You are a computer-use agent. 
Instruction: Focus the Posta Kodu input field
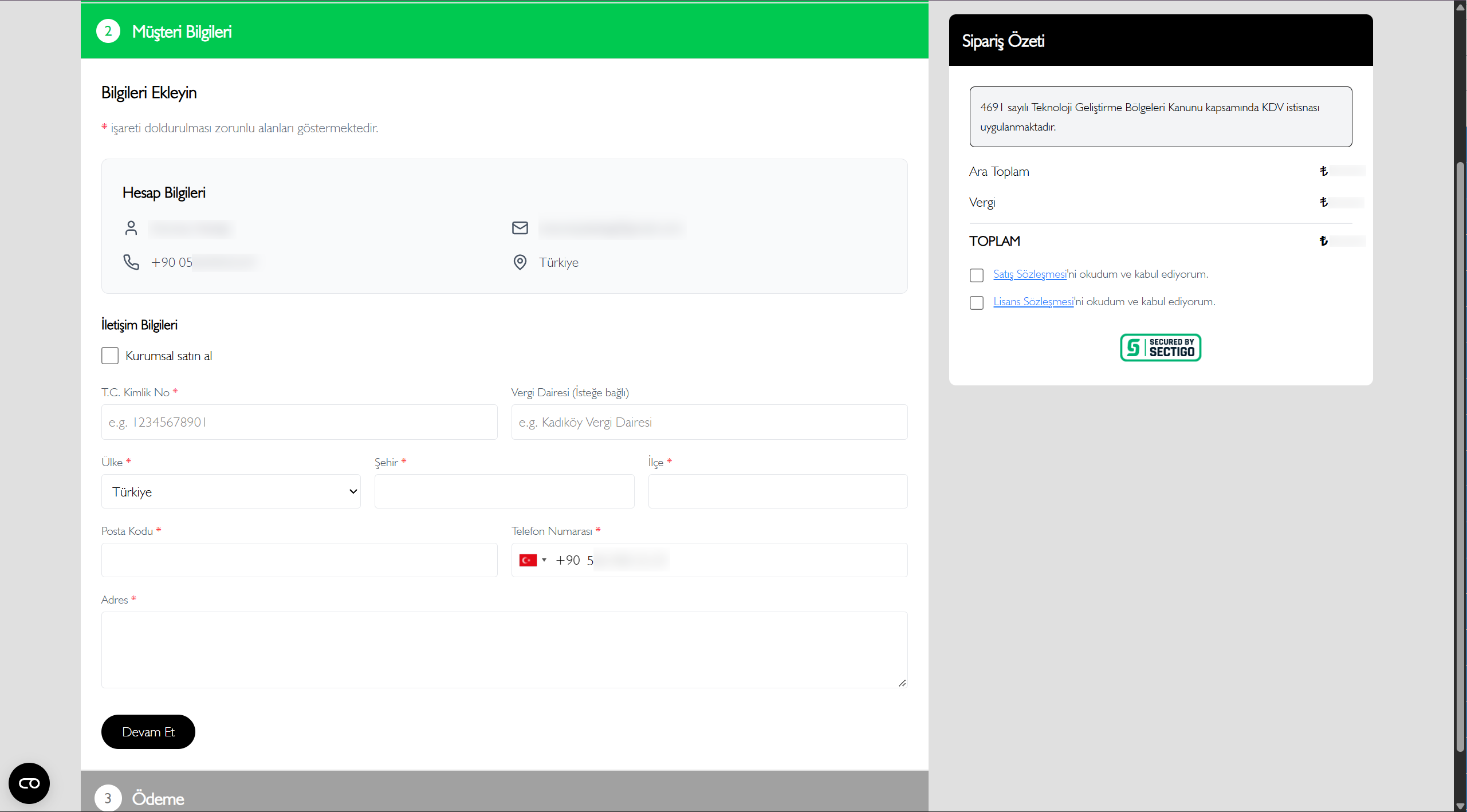300,560
